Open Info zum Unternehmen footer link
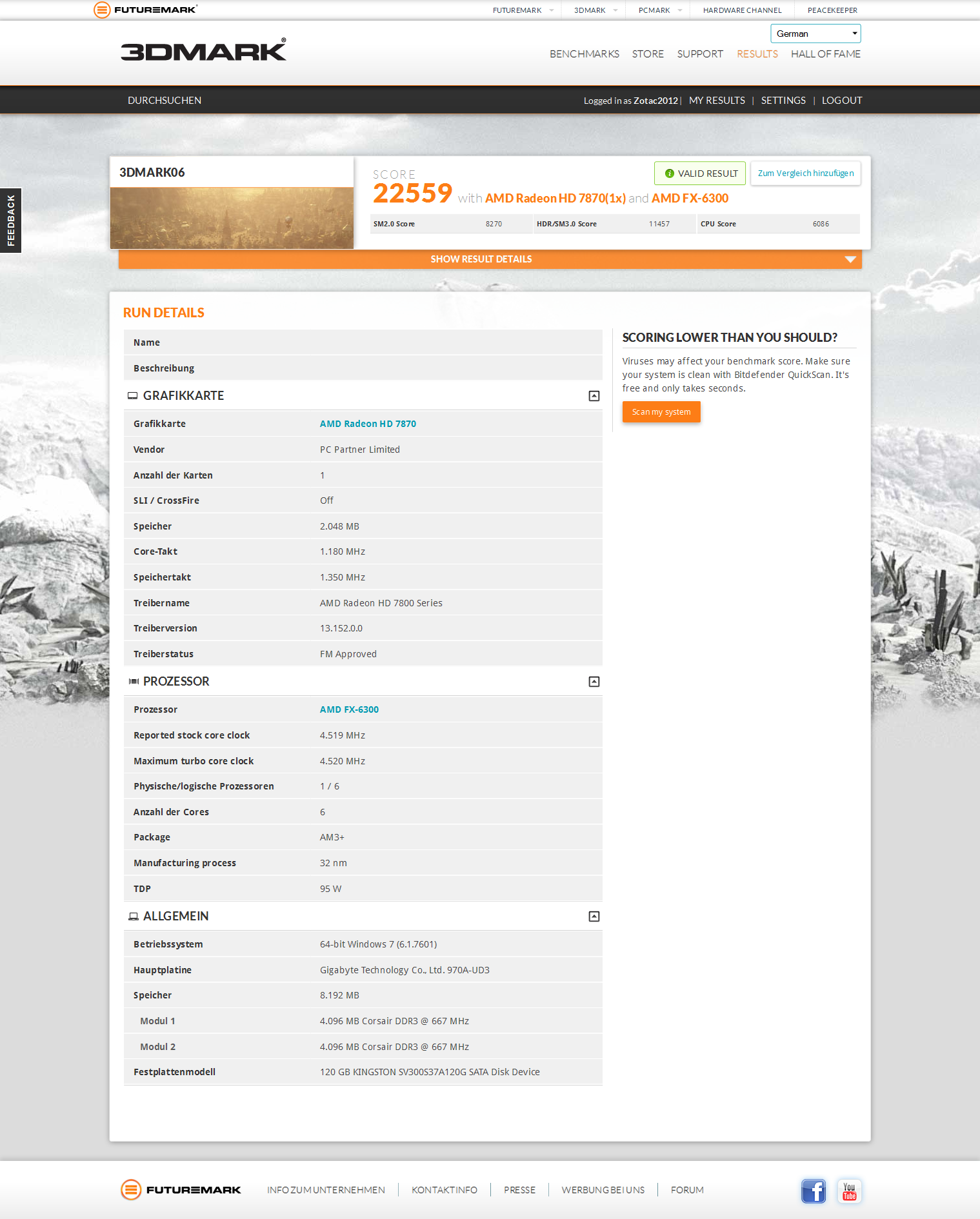Screen dimensions: 980x1219 [x=326, y=1190]
